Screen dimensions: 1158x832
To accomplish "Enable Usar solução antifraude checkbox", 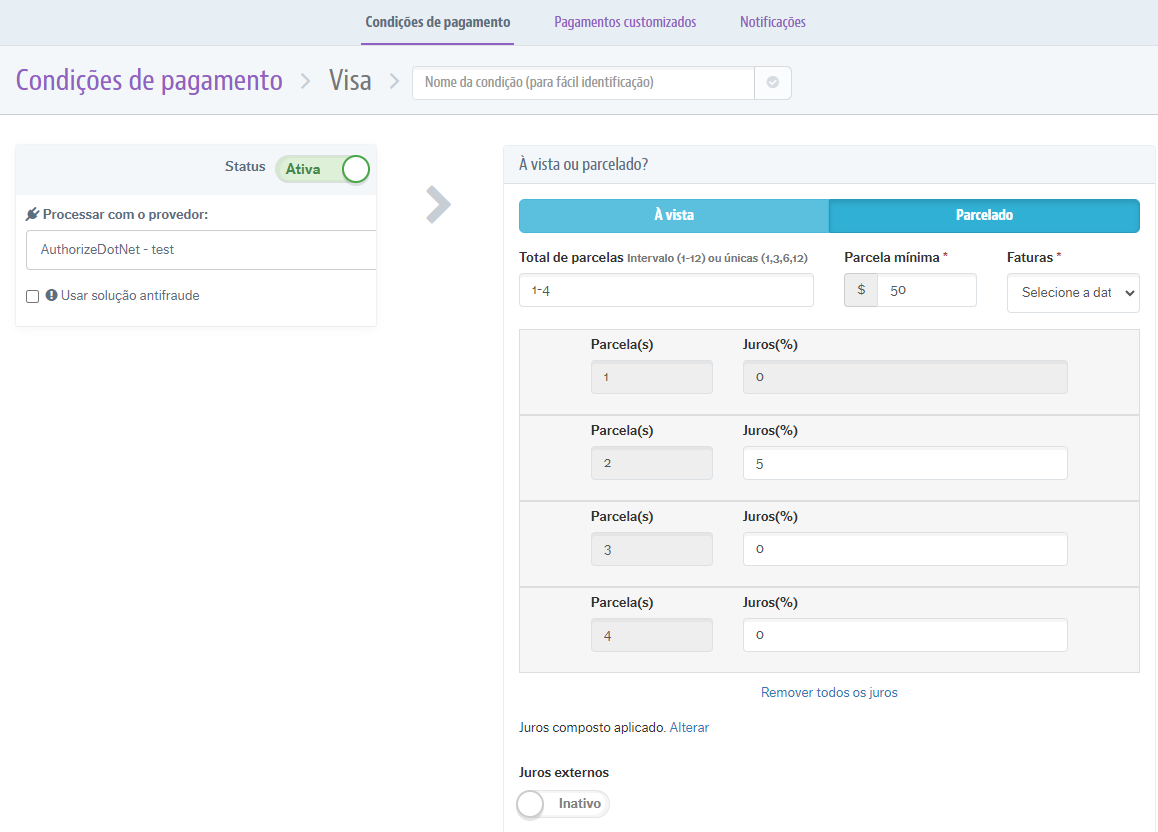I will pyautogui.click(x=33, y=296).
